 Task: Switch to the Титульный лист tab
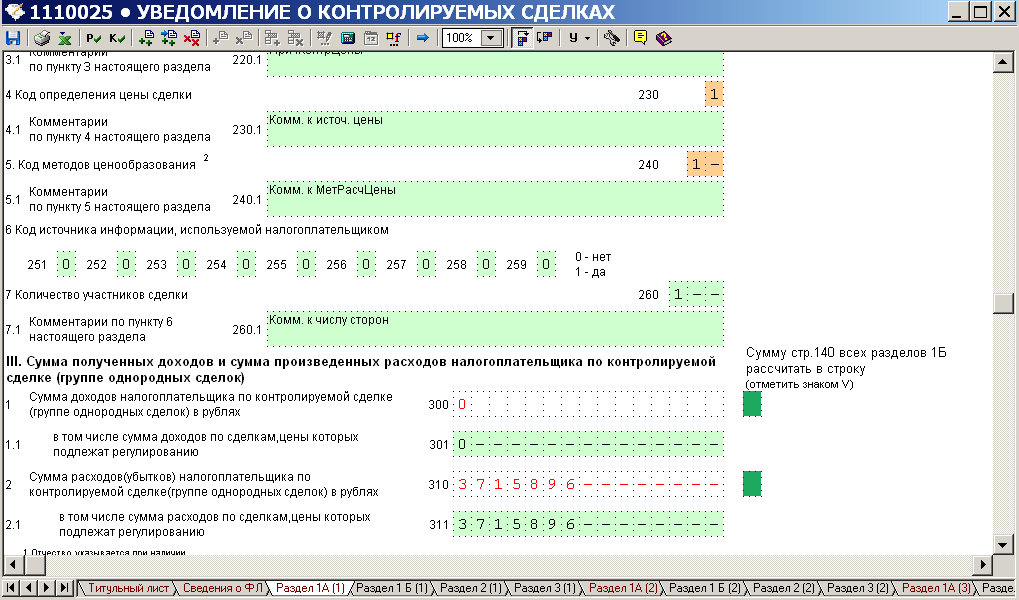click(127, 588)
